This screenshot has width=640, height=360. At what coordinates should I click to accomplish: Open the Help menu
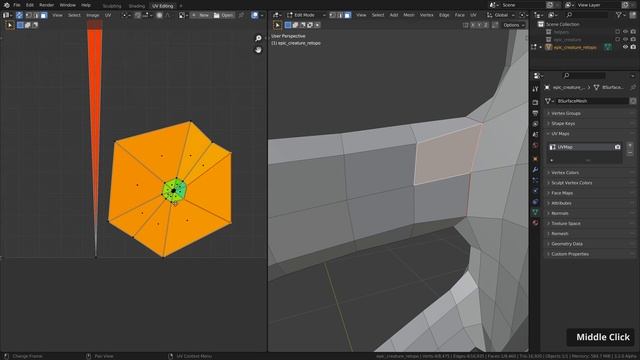point(86,5)
